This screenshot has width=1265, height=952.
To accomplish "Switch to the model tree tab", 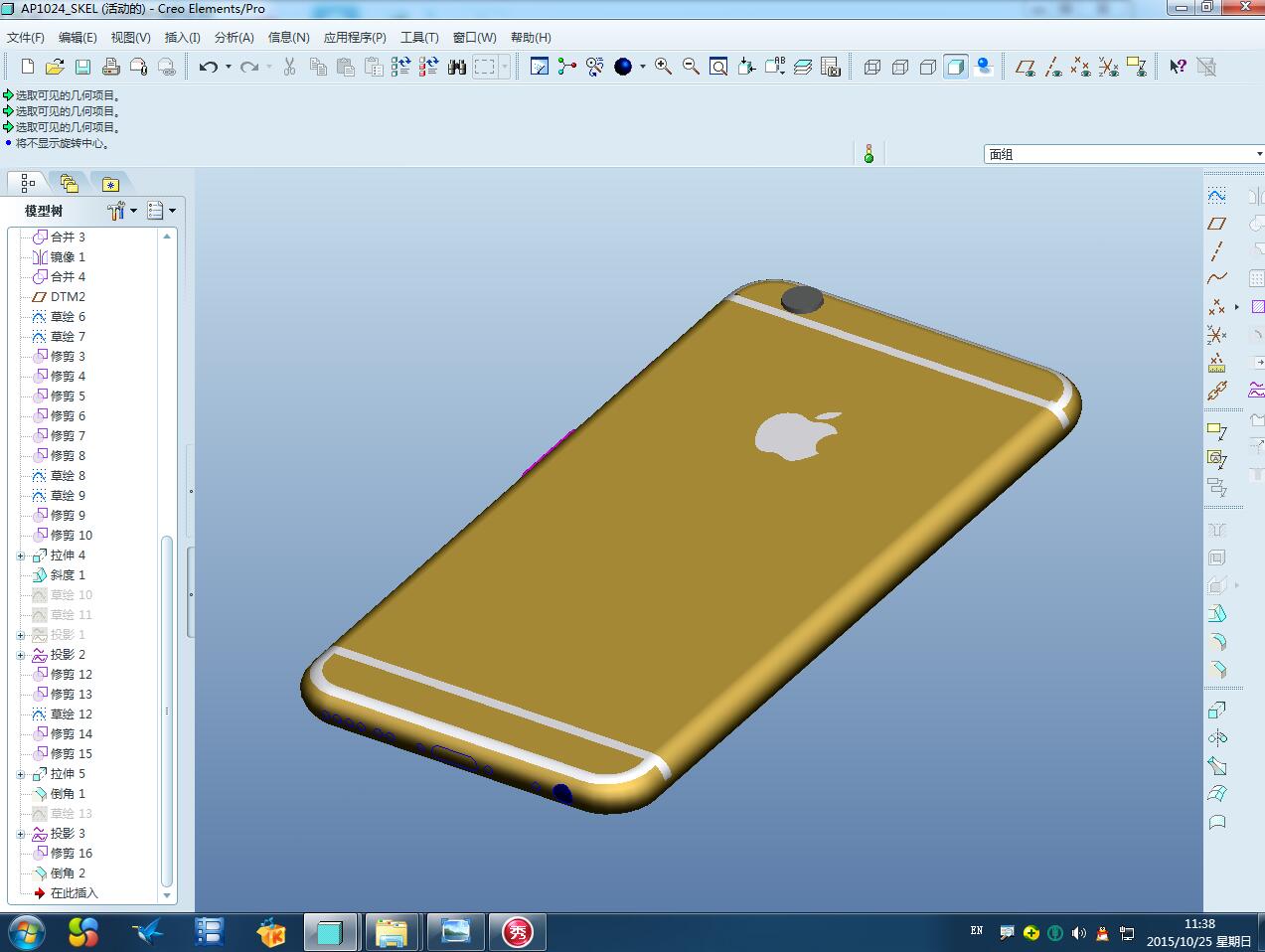I will (x=28, y=183).
